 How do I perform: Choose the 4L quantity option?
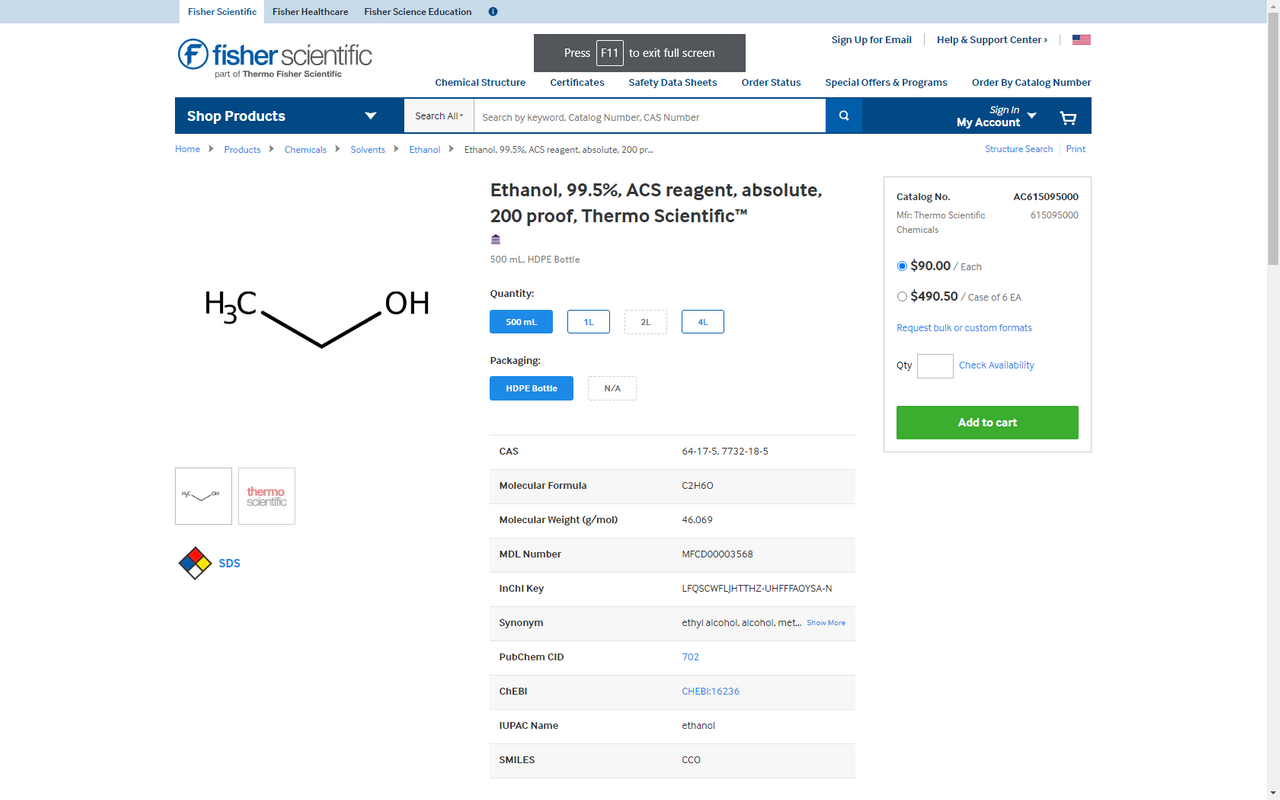tap(703, 322)
